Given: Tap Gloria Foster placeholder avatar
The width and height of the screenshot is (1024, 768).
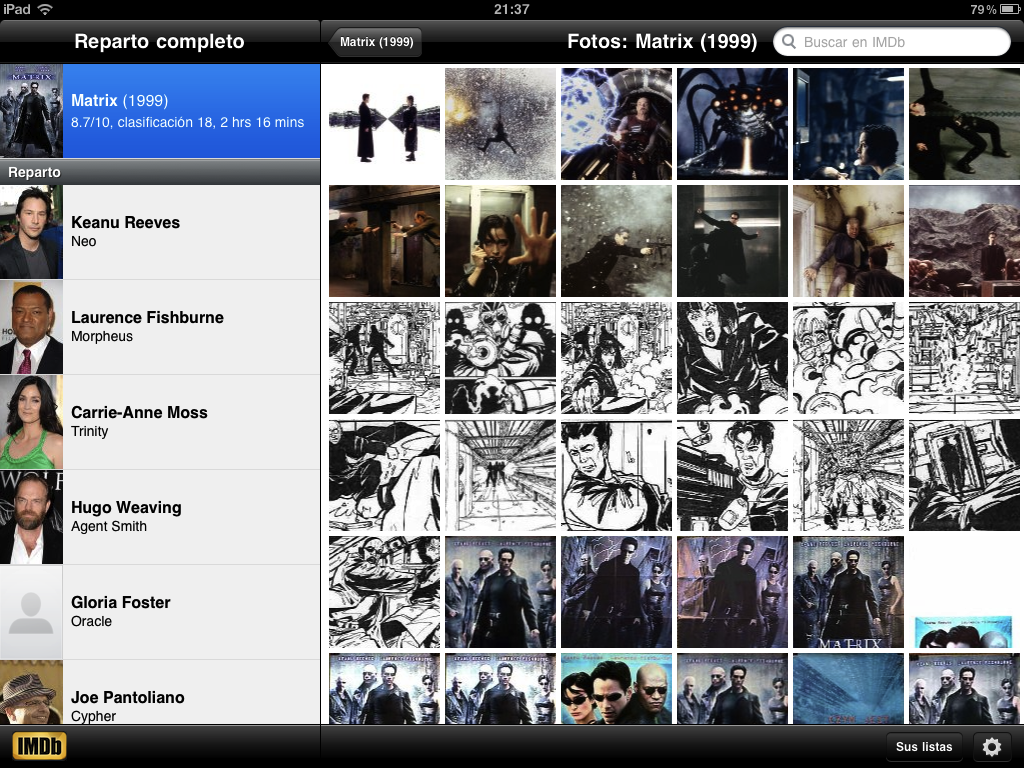Looking at the screenshot, I should coord(31,612).
